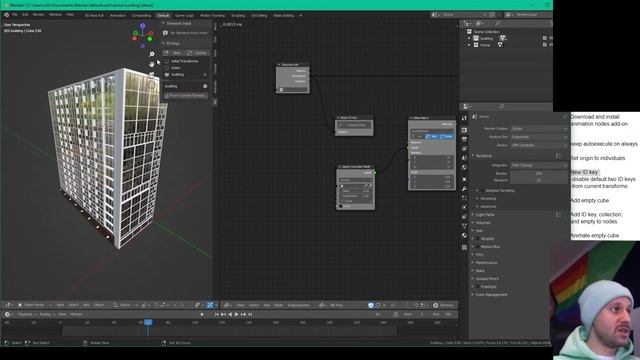Toggle the building ID key checkbox
Viewport: 640px width, 360px height.
tap(167, 75)
